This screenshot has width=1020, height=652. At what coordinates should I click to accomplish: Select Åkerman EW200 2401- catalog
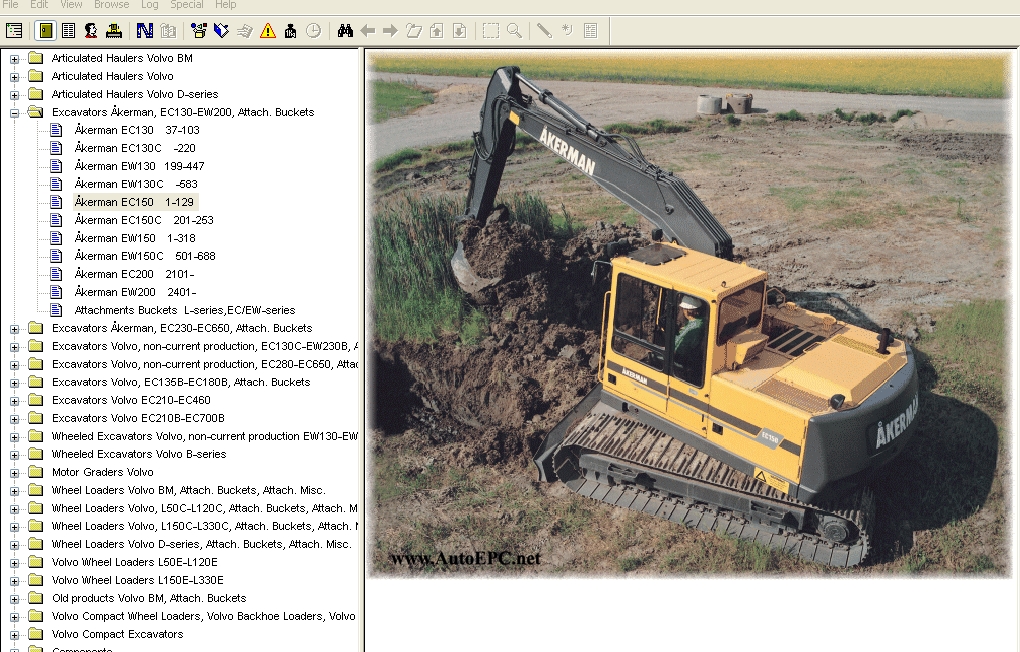coord(135,292)
